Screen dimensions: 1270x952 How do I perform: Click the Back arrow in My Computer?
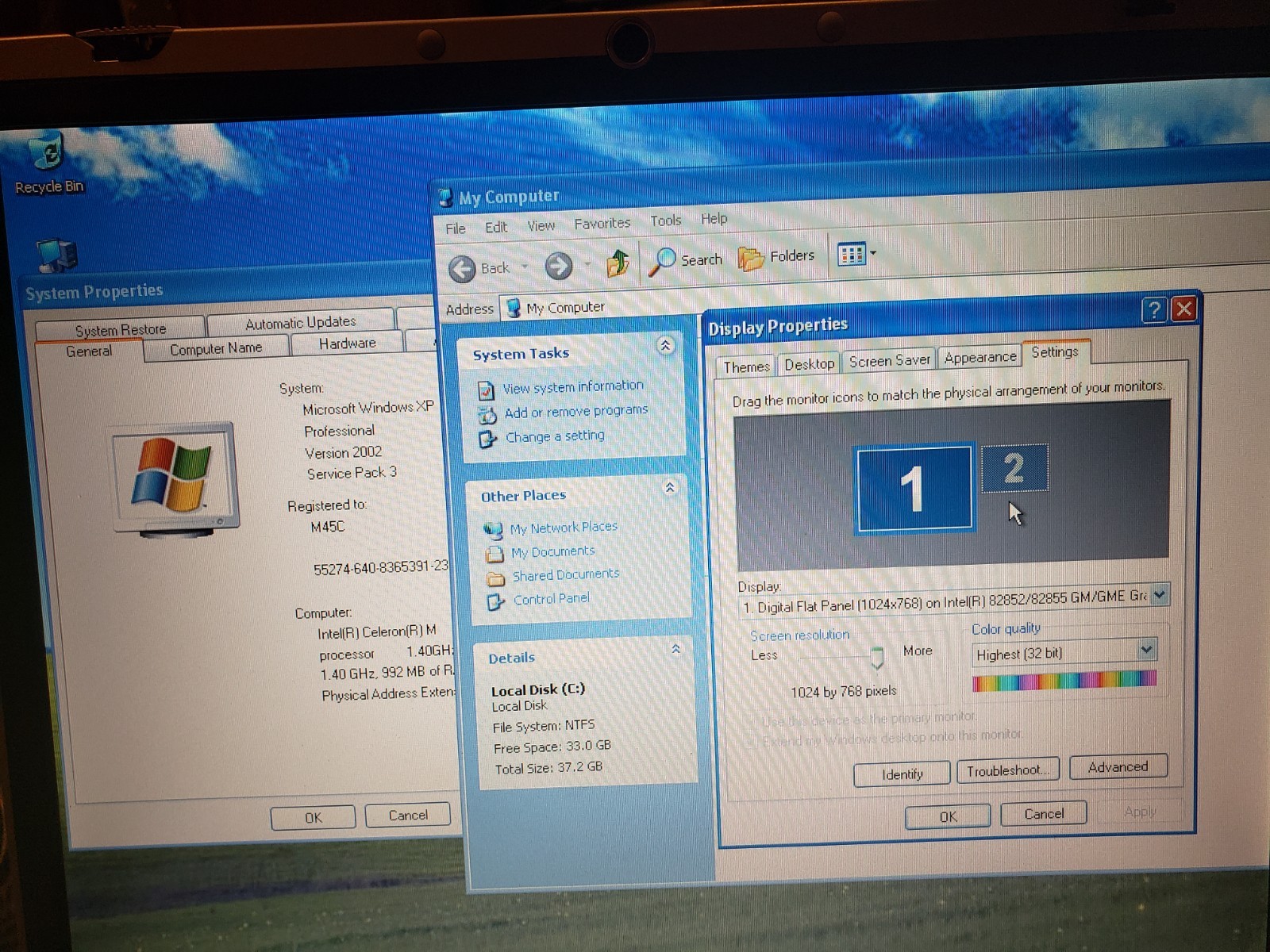coord(462,269)
